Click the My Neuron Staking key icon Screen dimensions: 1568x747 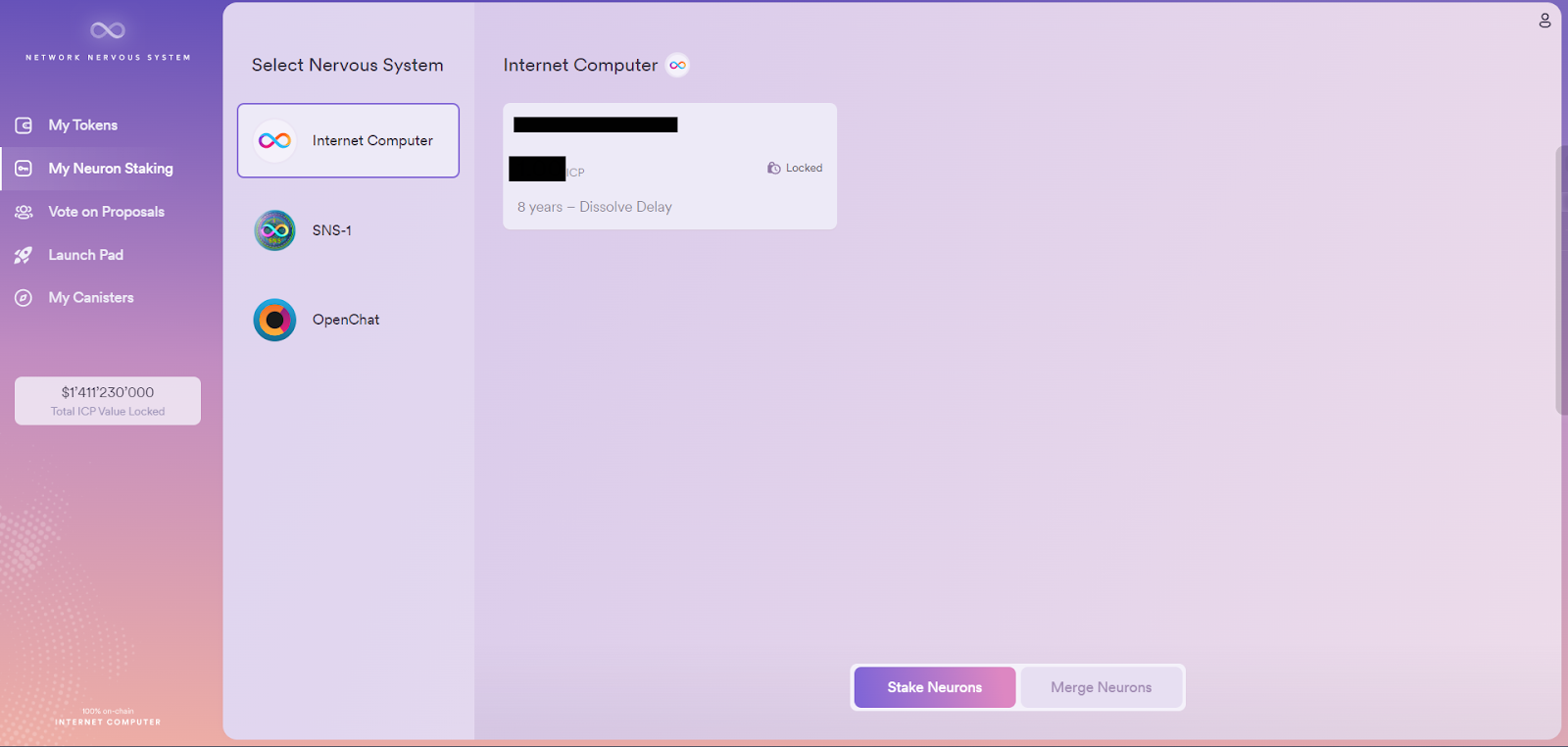pos(24,169)
